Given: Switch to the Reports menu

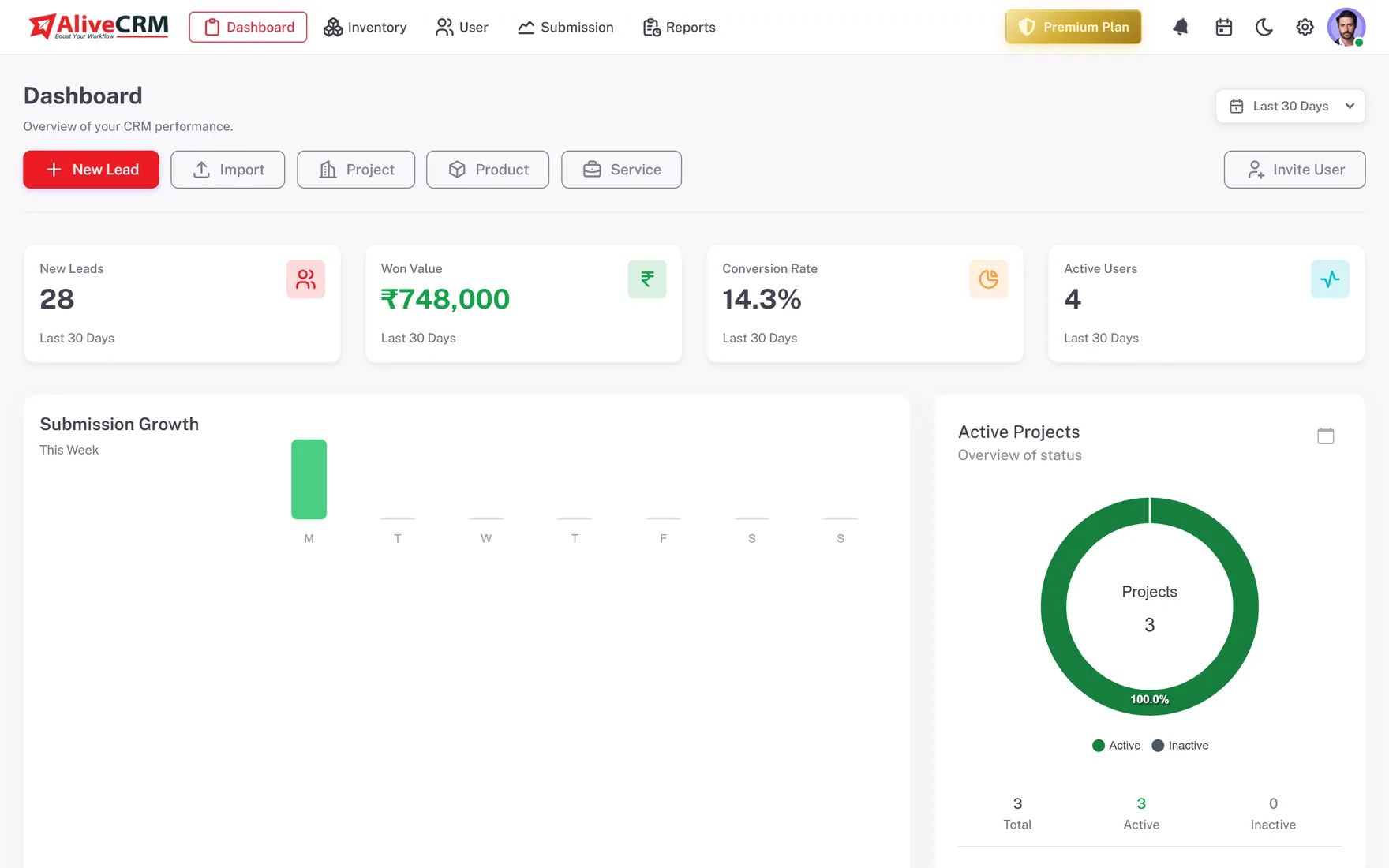Looking at the screenshot, I should 680,27.
